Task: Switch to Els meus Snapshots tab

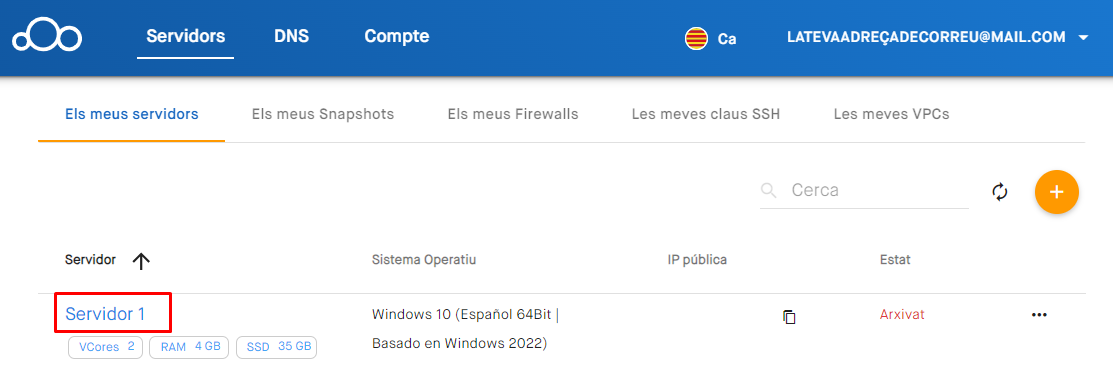Action: pyautogui.click(x=322, y=114)
